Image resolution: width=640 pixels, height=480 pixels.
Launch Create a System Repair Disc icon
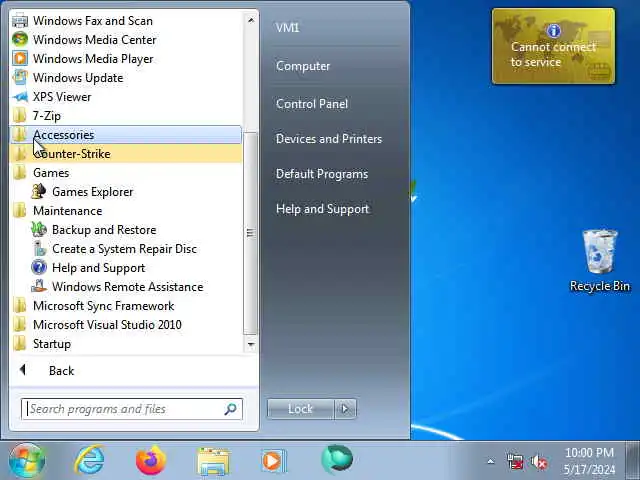39,249
